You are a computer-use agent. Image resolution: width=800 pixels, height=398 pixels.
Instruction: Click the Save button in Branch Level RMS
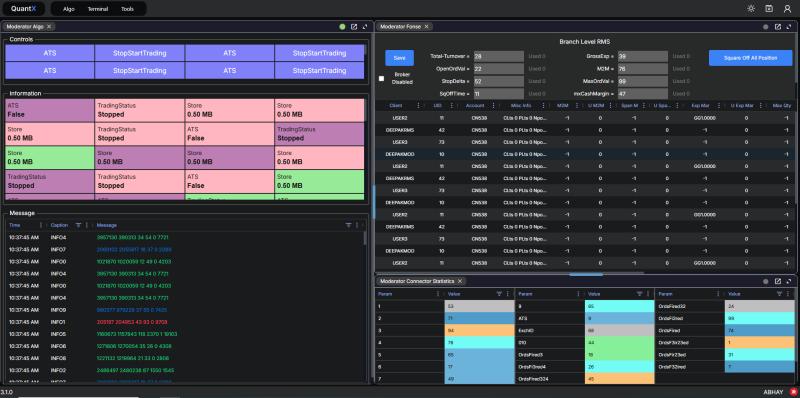pyautogui.click(x=399, y=58)
